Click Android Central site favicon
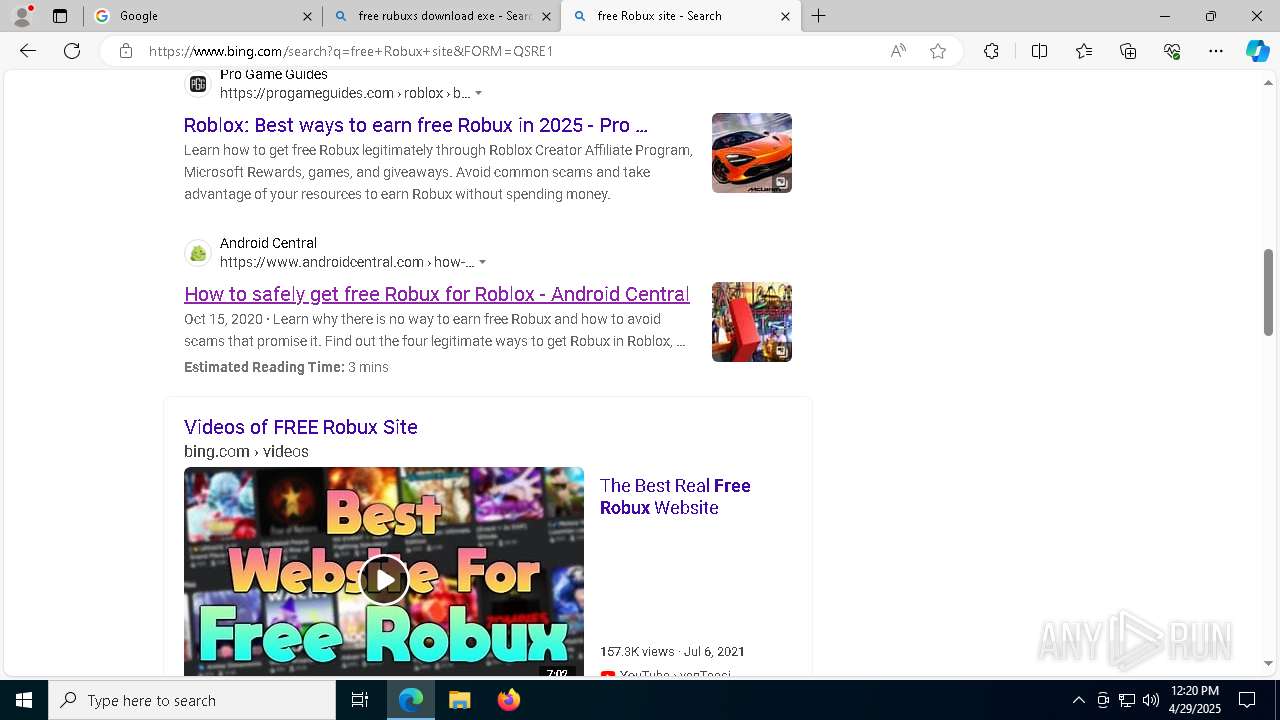 point(198,253)
